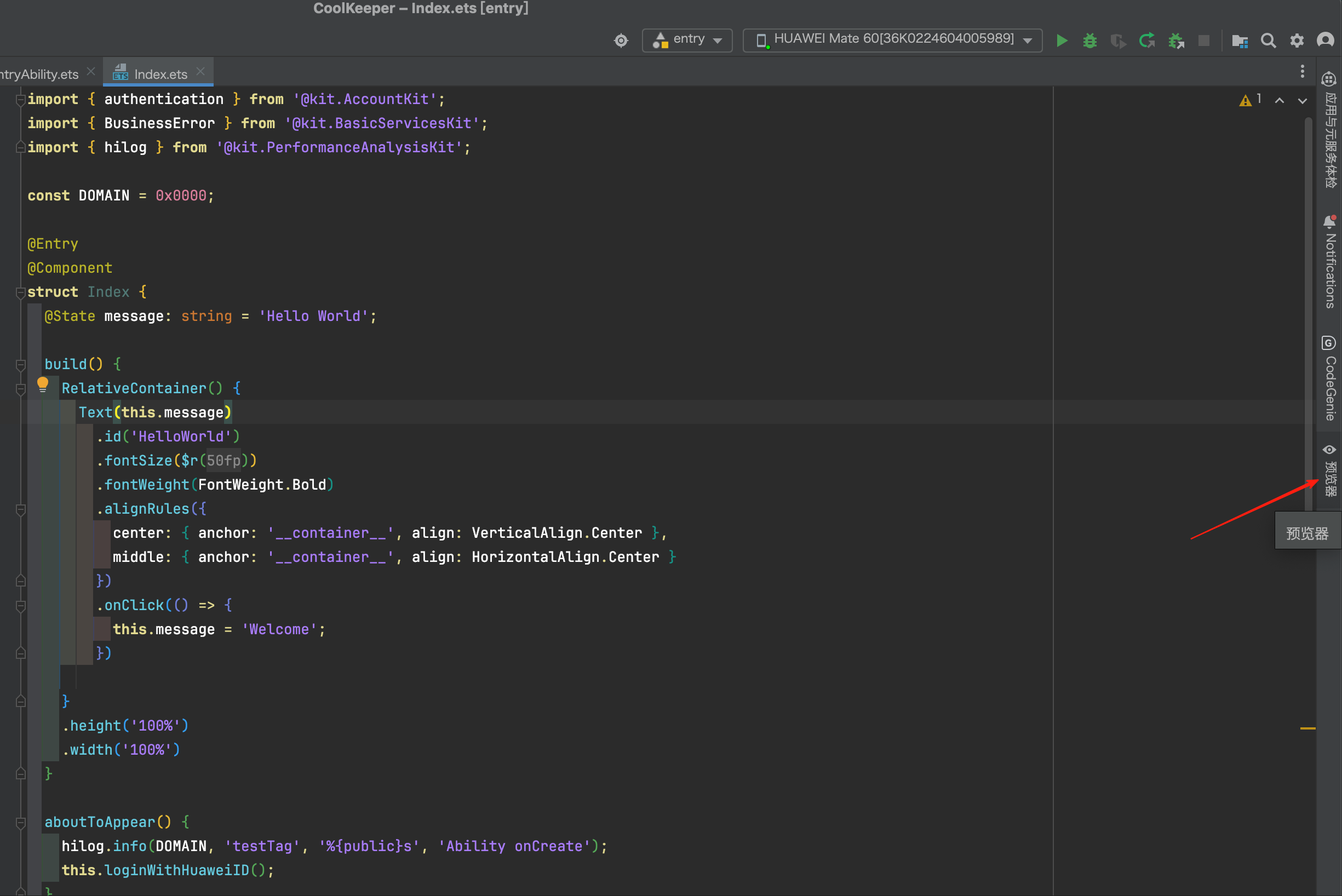Open IDE settings gear icon
Screen dimensions: 1342x896
coord(1297,41)
